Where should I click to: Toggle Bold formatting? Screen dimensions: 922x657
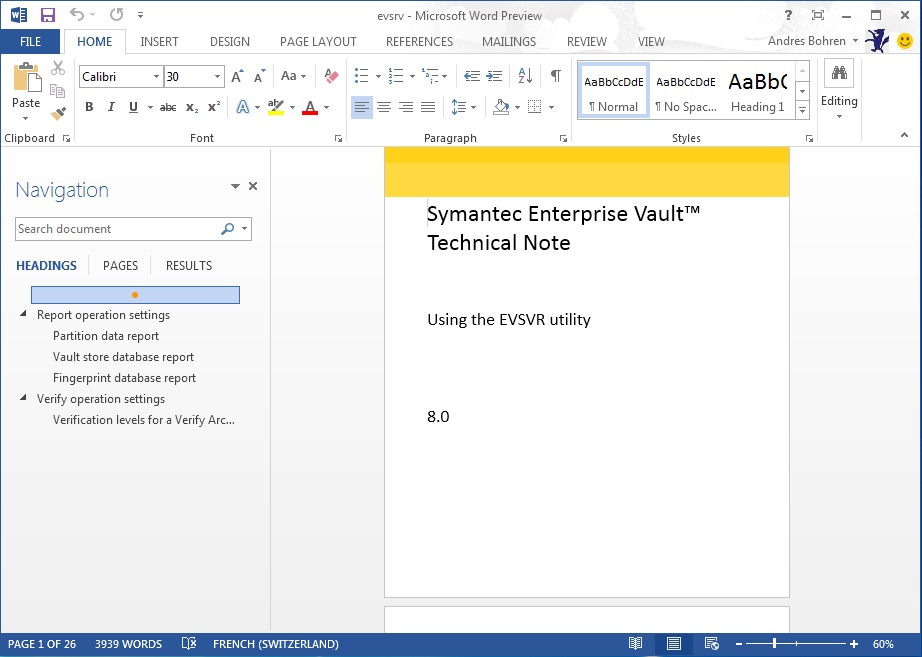[89, 107]
